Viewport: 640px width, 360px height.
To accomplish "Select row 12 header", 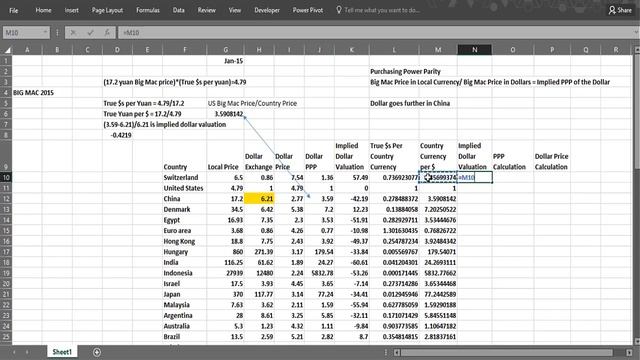I will [x=6, y=199].
